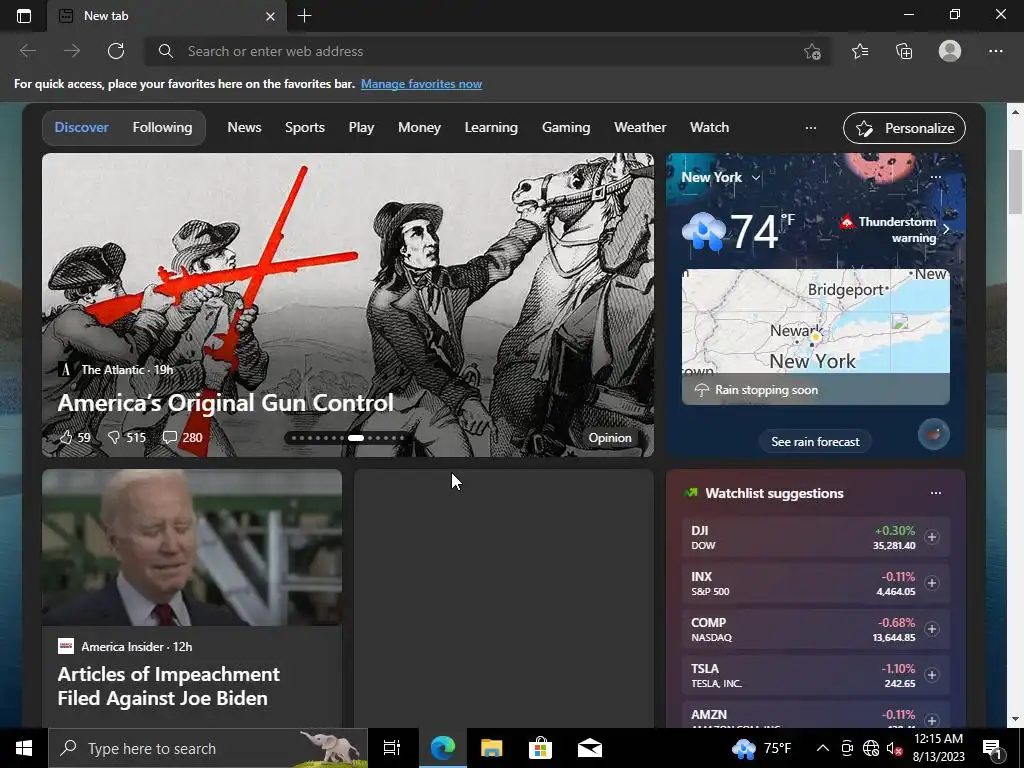This screenshot has width=1024, height=768.
Task: Open comments on gun control article
Action: coord(182,438)
